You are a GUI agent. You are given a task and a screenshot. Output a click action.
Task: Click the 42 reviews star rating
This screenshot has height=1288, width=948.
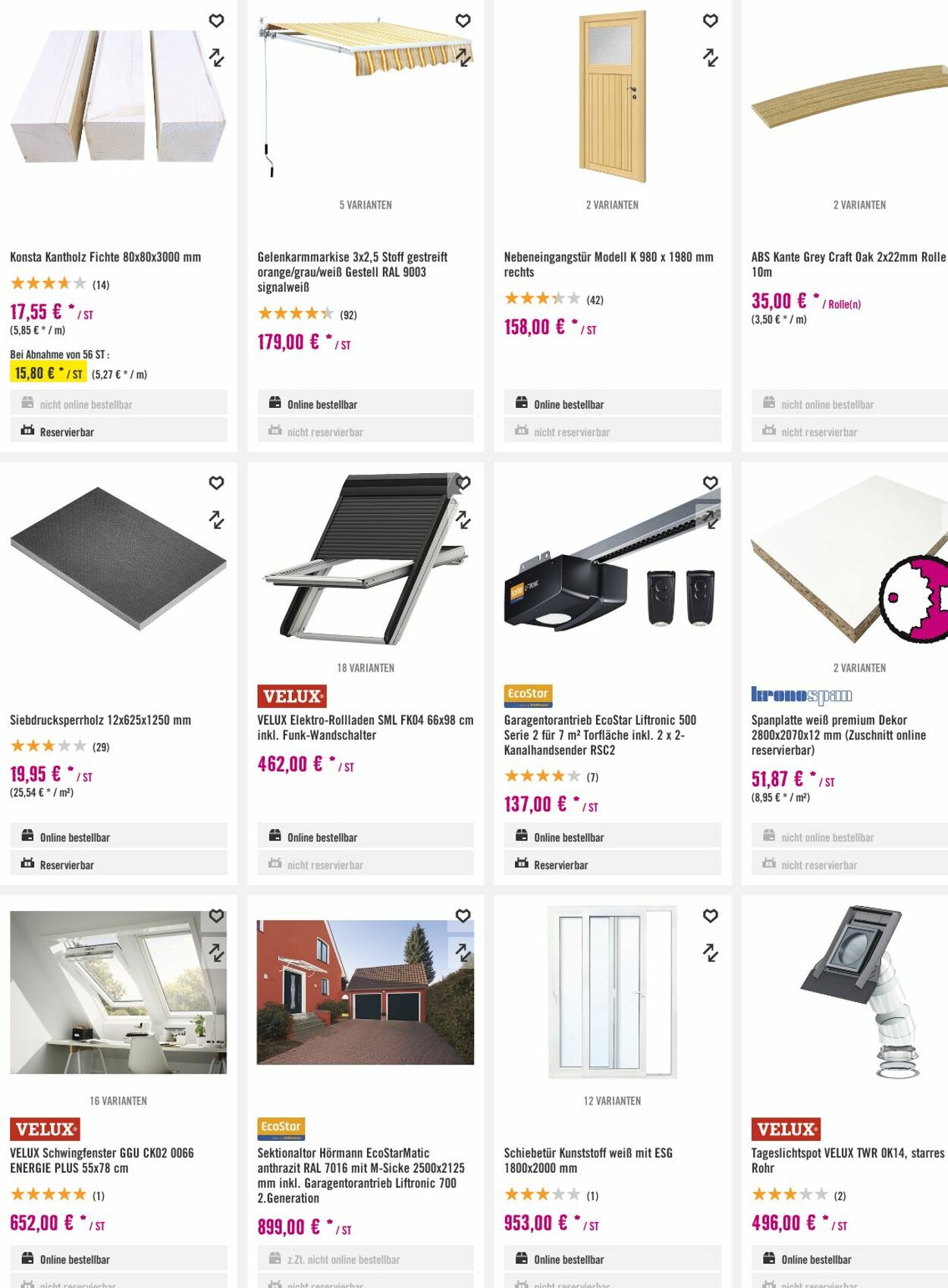pos(554,299)
